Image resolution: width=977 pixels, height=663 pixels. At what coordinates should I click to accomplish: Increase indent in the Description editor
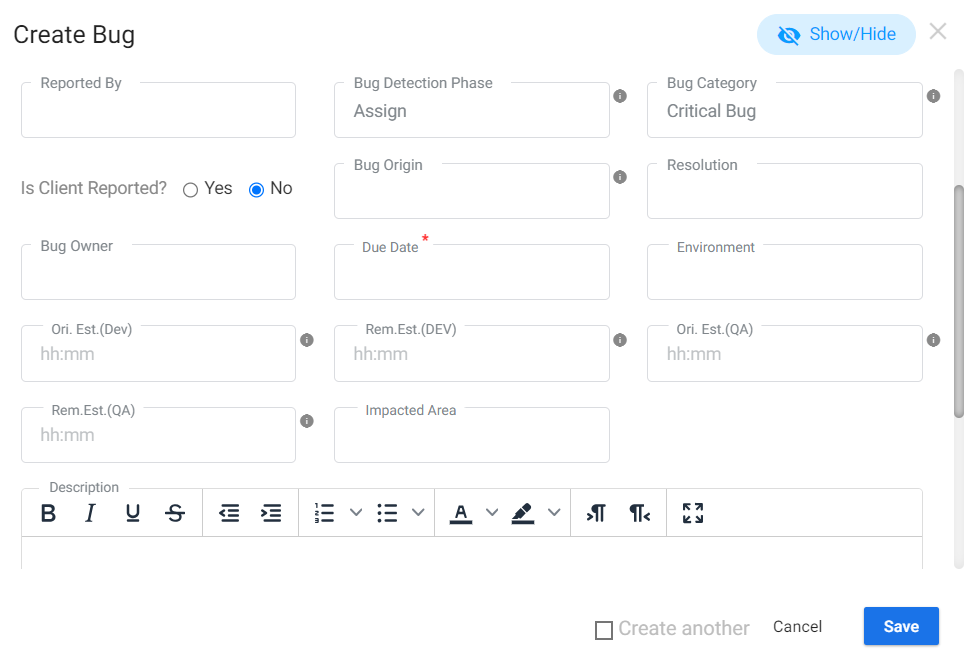tap(271, 513)
